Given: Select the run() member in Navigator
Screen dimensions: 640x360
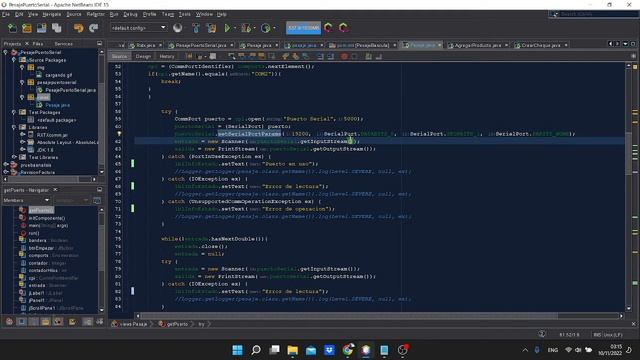Looking at the screenshot, I should coord(34,233).
